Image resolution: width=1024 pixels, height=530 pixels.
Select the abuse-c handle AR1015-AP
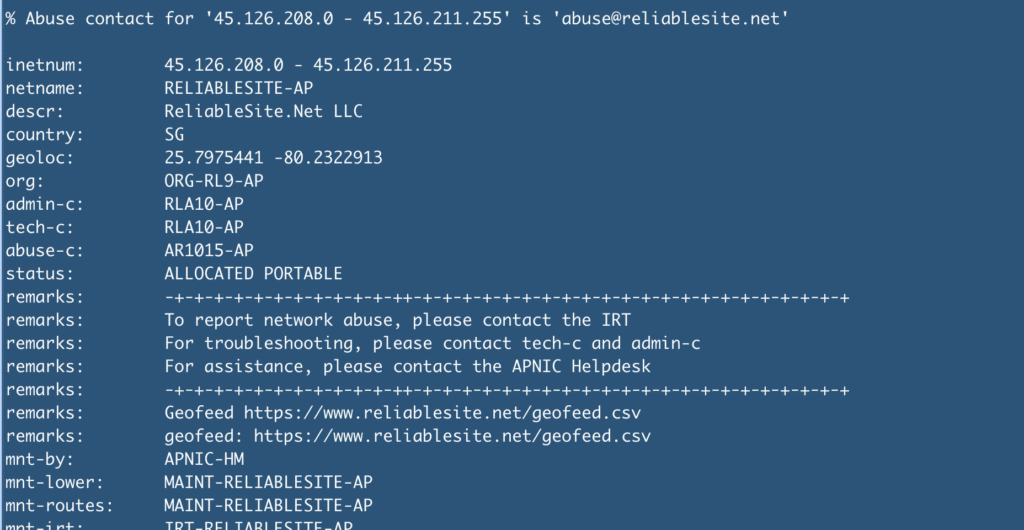[209, 250]
